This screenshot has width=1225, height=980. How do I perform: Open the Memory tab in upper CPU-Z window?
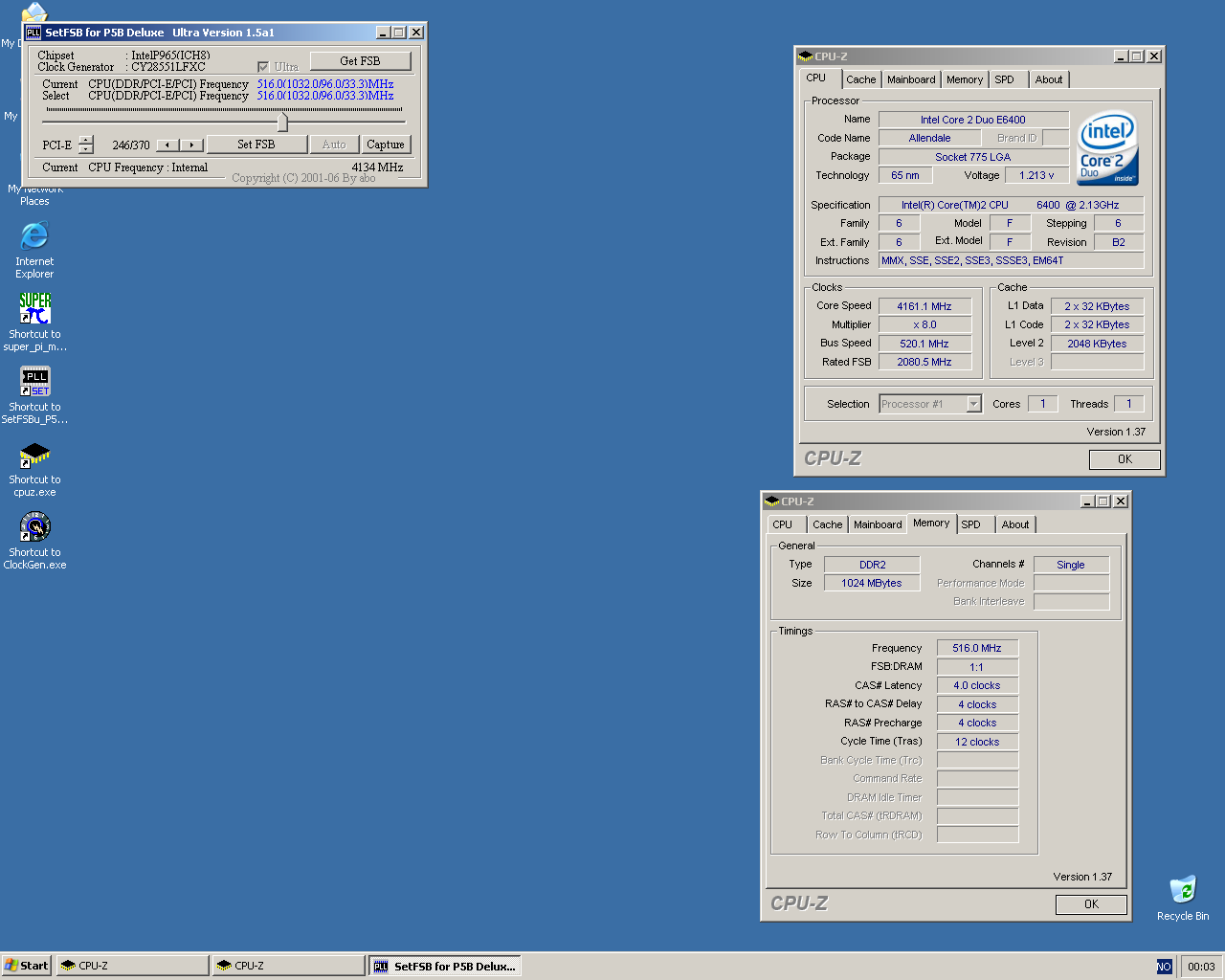[965, 79]
